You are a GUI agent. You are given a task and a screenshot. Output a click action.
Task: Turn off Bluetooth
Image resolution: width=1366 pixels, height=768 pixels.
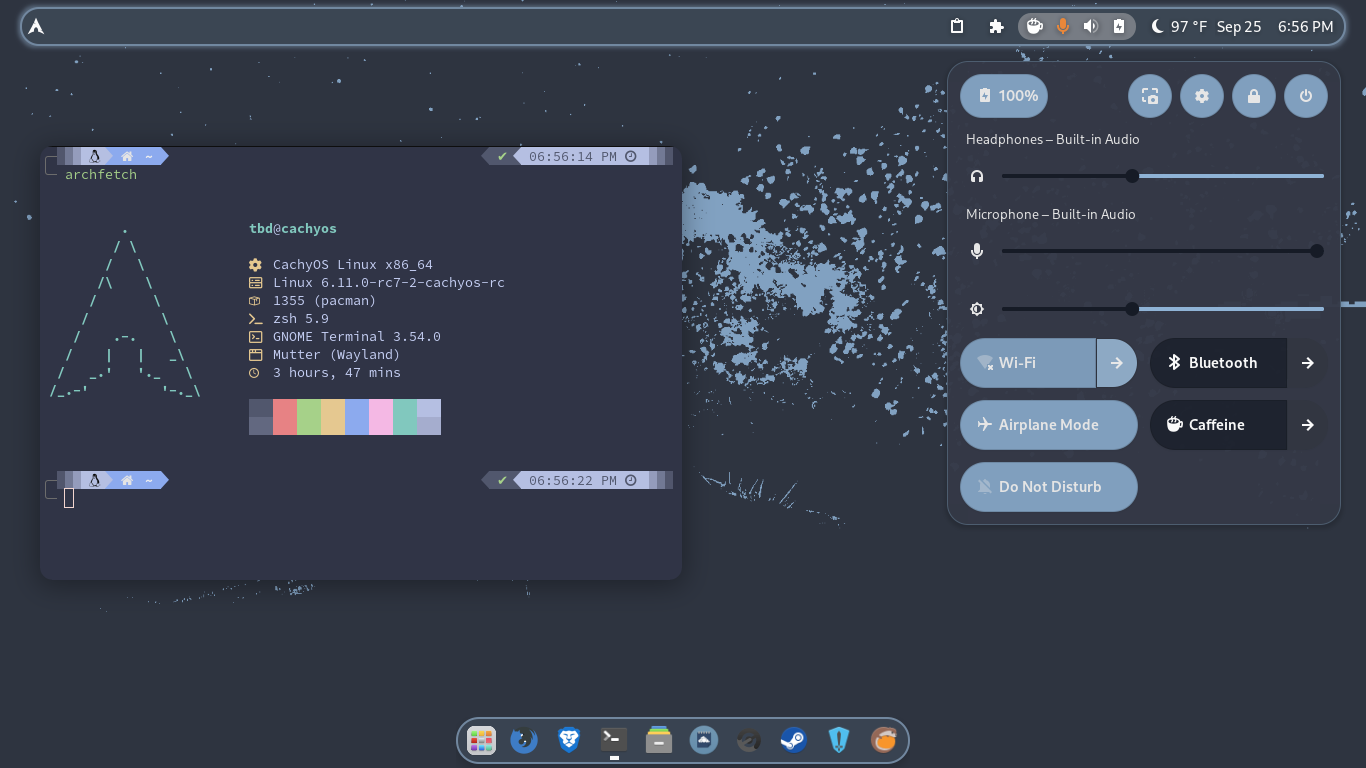[x=1218, y=363]
